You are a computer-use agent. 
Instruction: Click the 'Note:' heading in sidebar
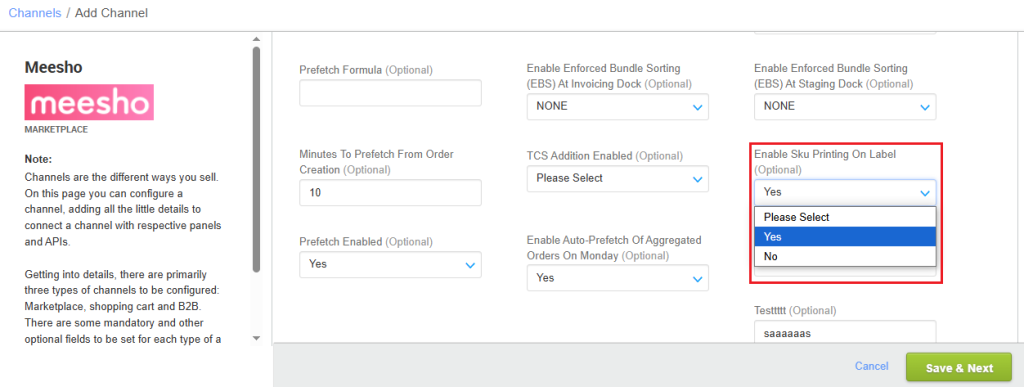click(38, 159)
